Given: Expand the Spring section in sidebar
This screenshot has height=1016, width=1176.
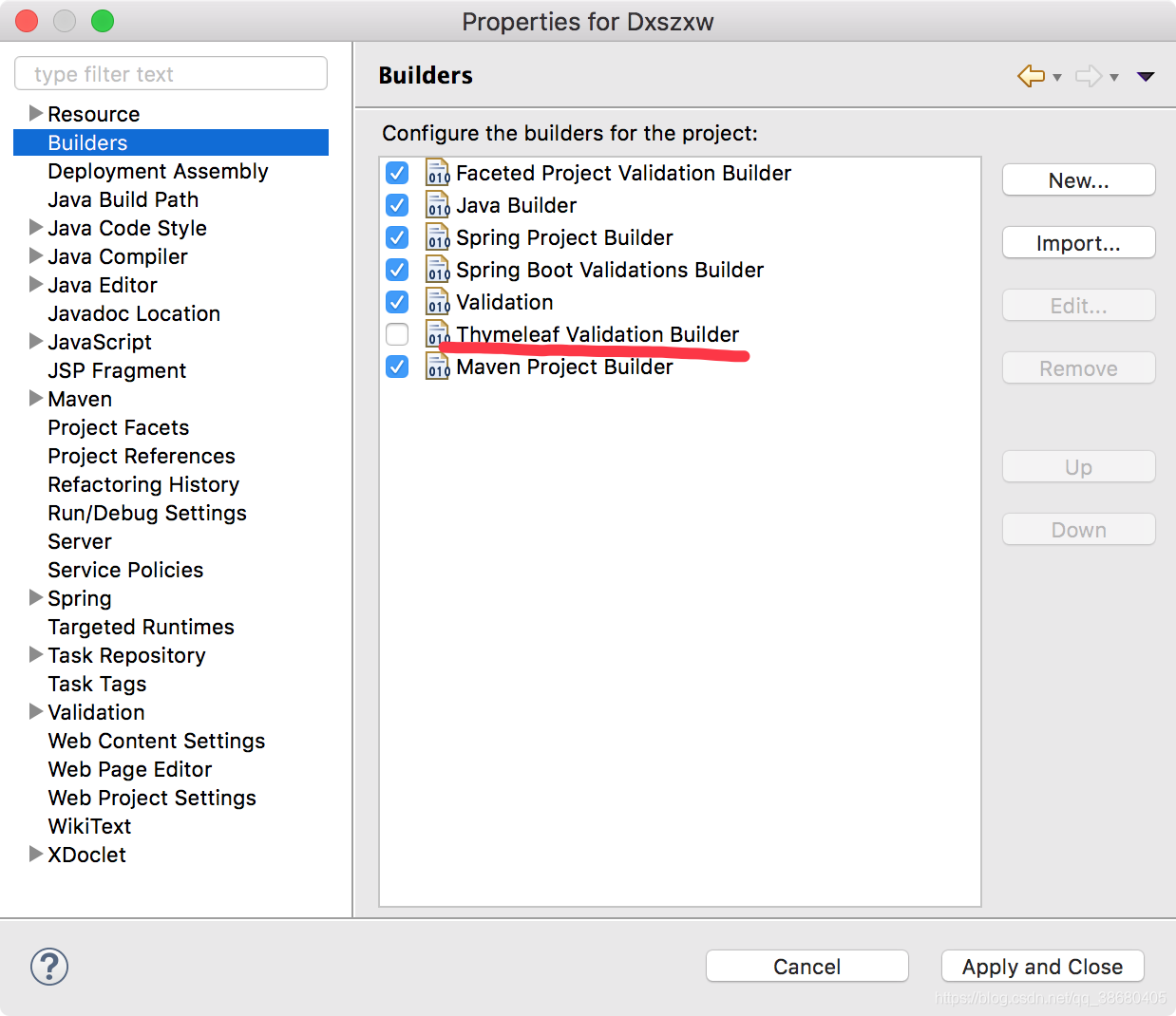Looking at the screenshot, I should [35, 598].
